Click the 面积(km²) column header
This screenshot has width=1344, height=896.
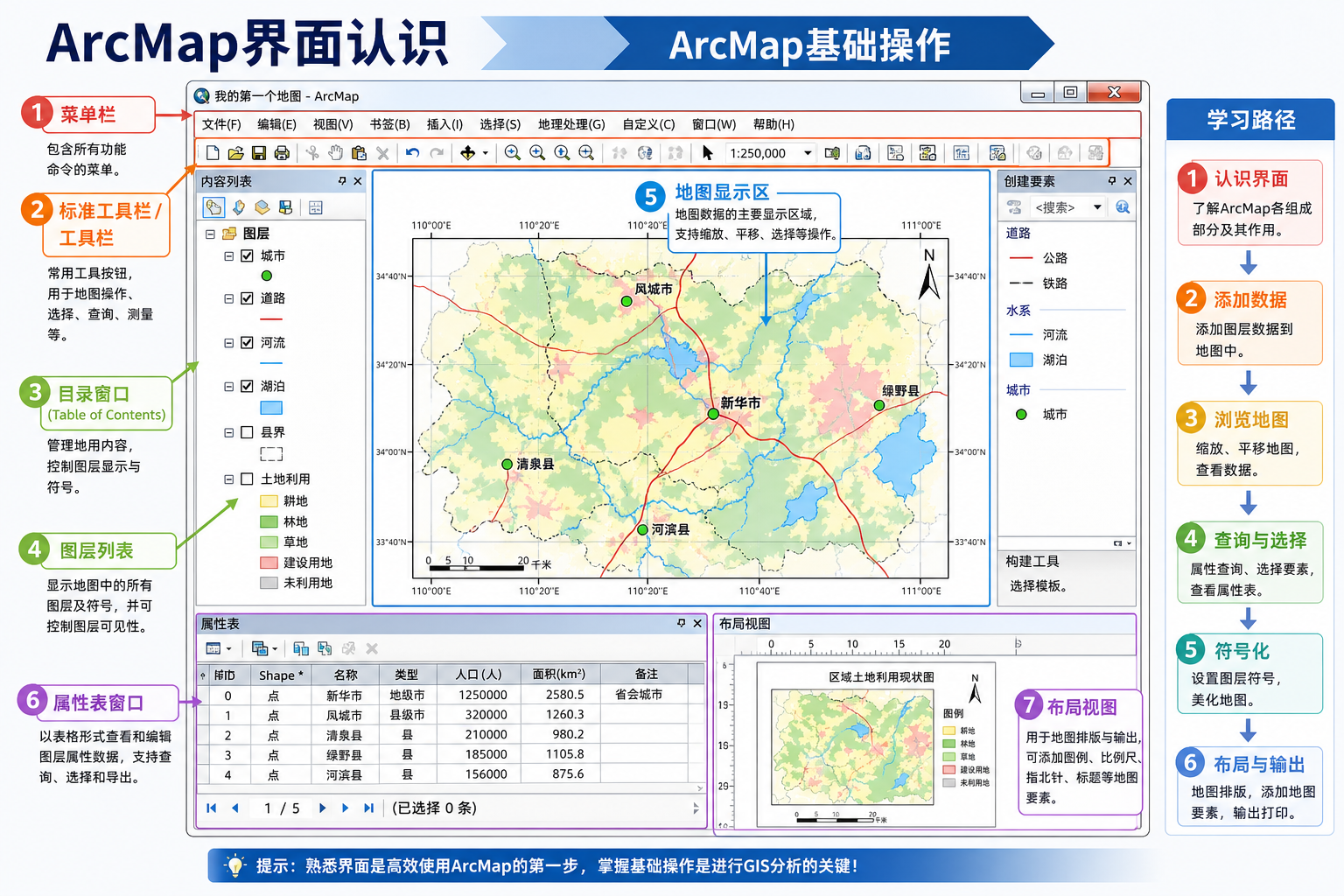coord(559,675)
